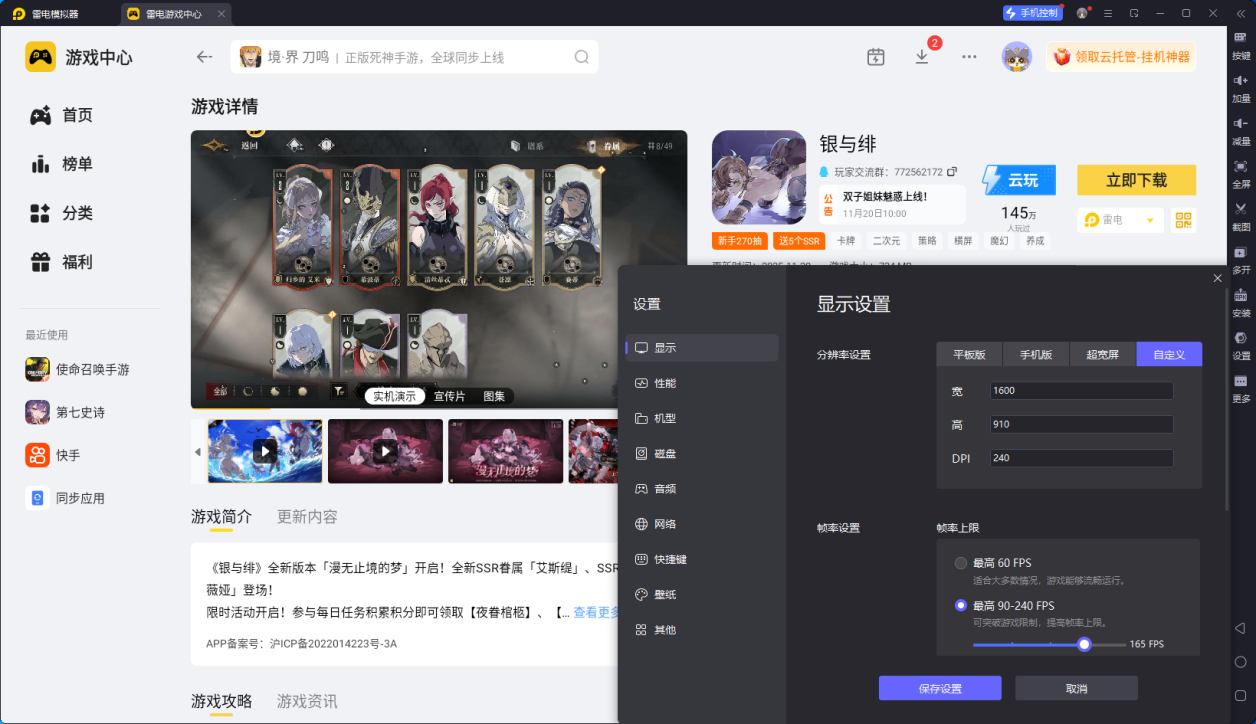The image size is (1256, 724).
Task: Open 性能 in the settings list
Action: [702, 383]
